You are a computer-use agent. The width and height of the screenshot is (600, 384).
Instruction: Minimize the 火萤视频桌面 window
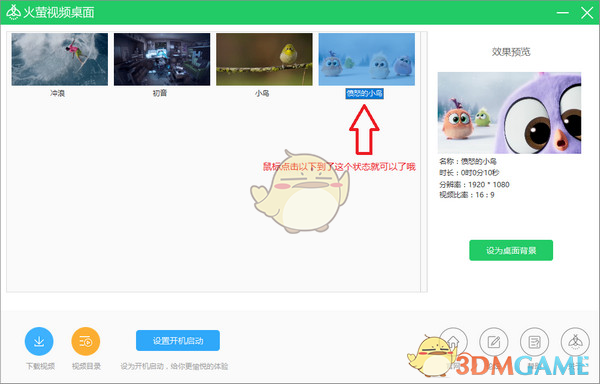(562, 13)
